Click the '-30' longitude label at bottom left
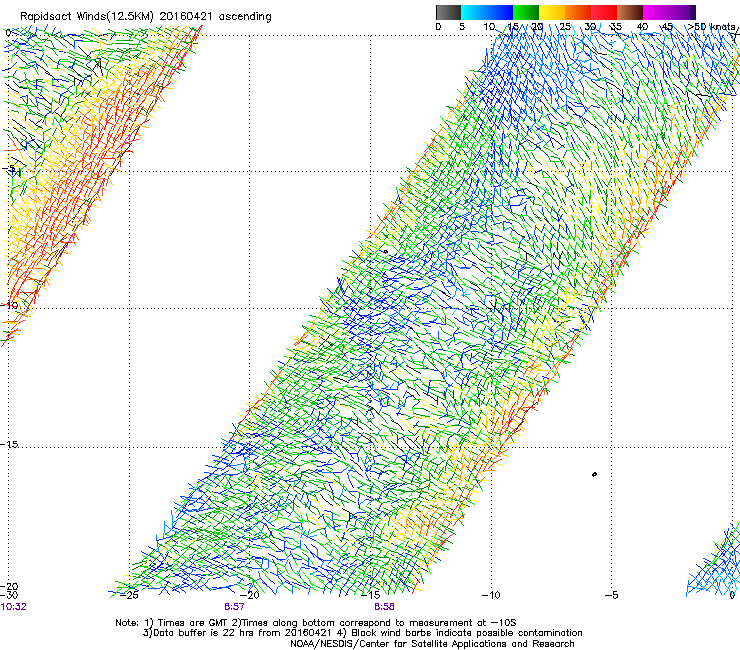Viewport: 740px width, 650px height. 9,595
